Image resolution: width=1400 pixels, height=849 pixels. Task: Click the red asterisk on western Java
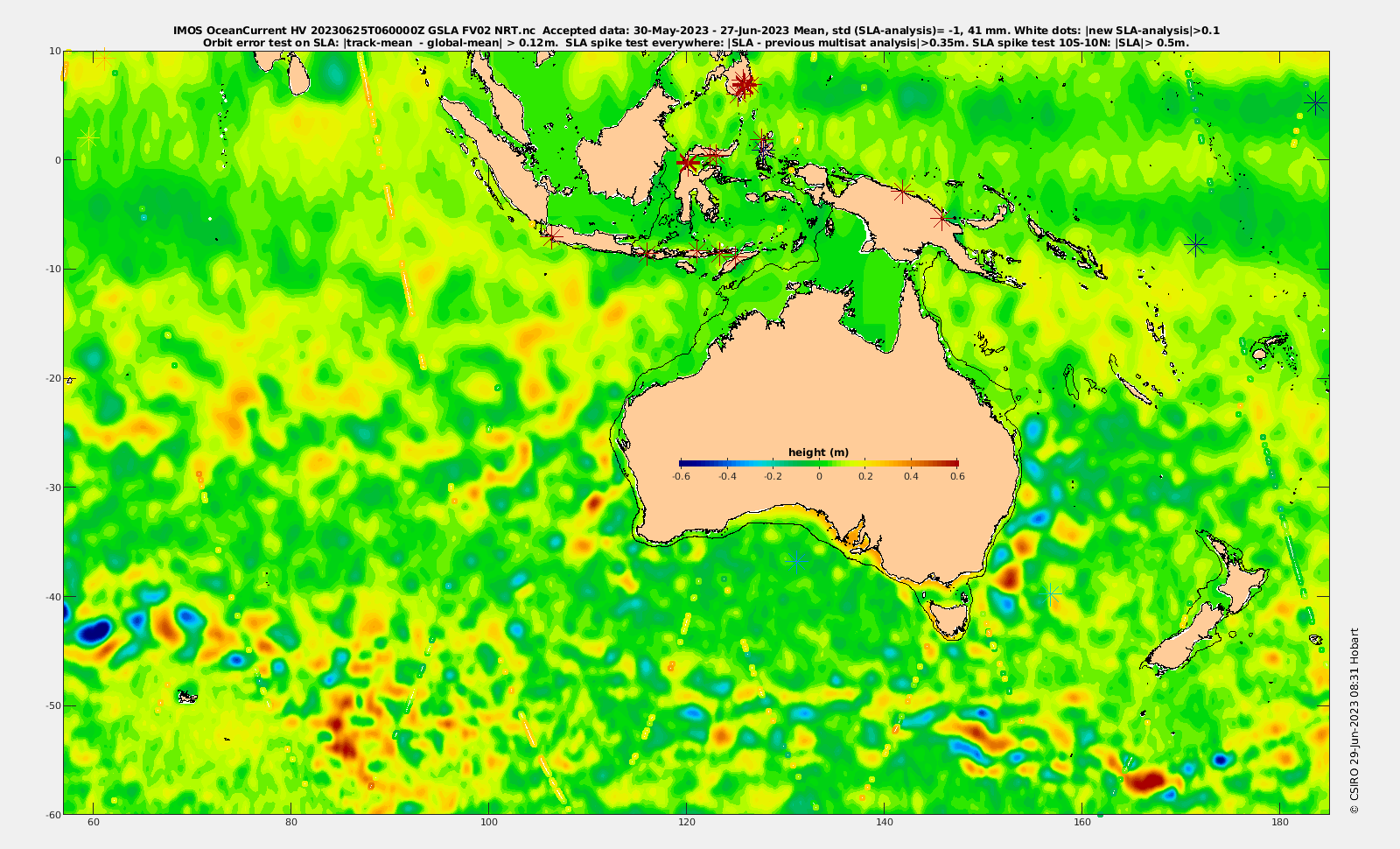pyautogui.click(x=552, y=236)
